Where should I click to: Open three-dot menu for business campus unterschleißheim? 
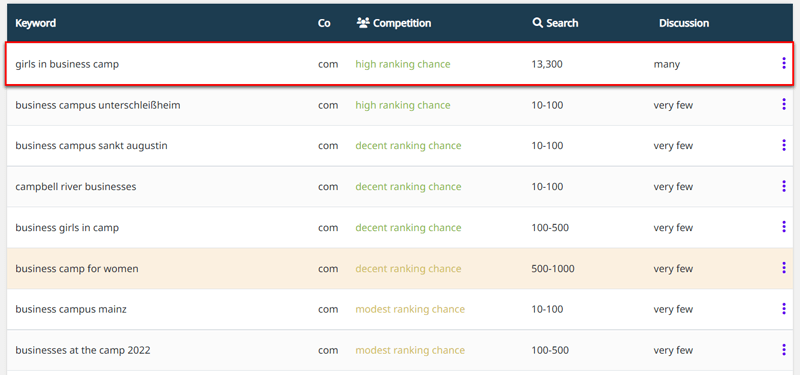(x=784, y=104)
